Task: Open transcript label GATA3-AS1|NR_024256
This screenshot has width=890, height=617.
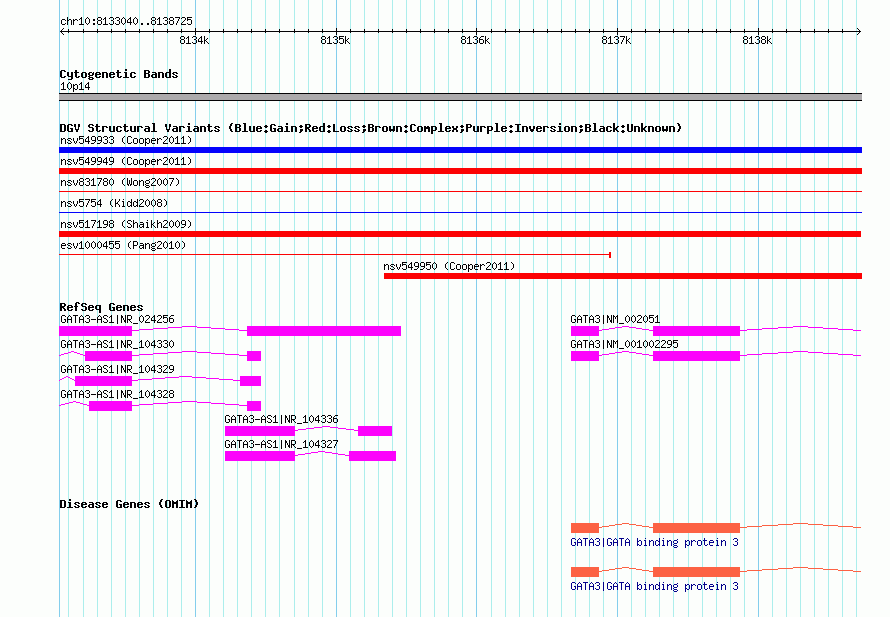Action: (x=117, y=319)
